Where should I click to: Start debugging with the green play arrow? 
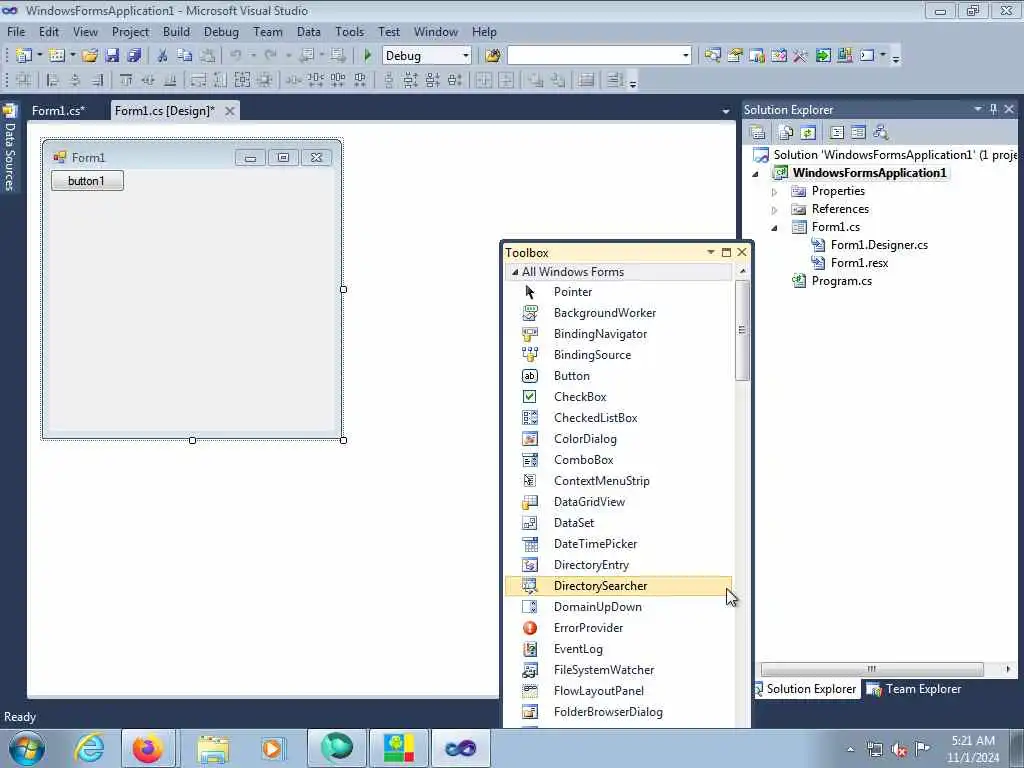tap(367, 56)
